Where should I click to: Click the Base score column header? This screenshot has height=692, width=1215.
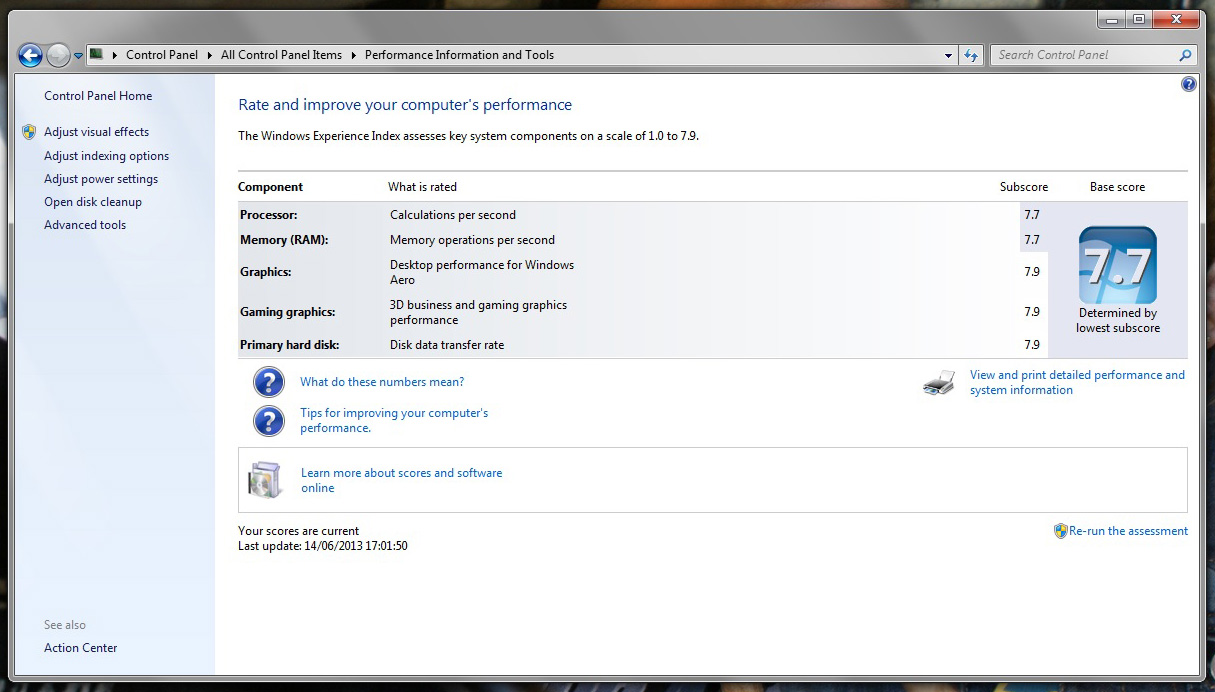click(1118, 187)
